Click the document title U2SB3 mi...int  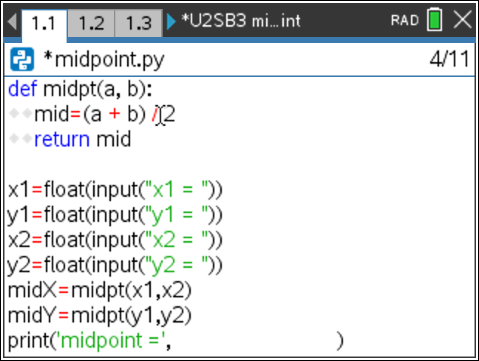coord(241,21)
